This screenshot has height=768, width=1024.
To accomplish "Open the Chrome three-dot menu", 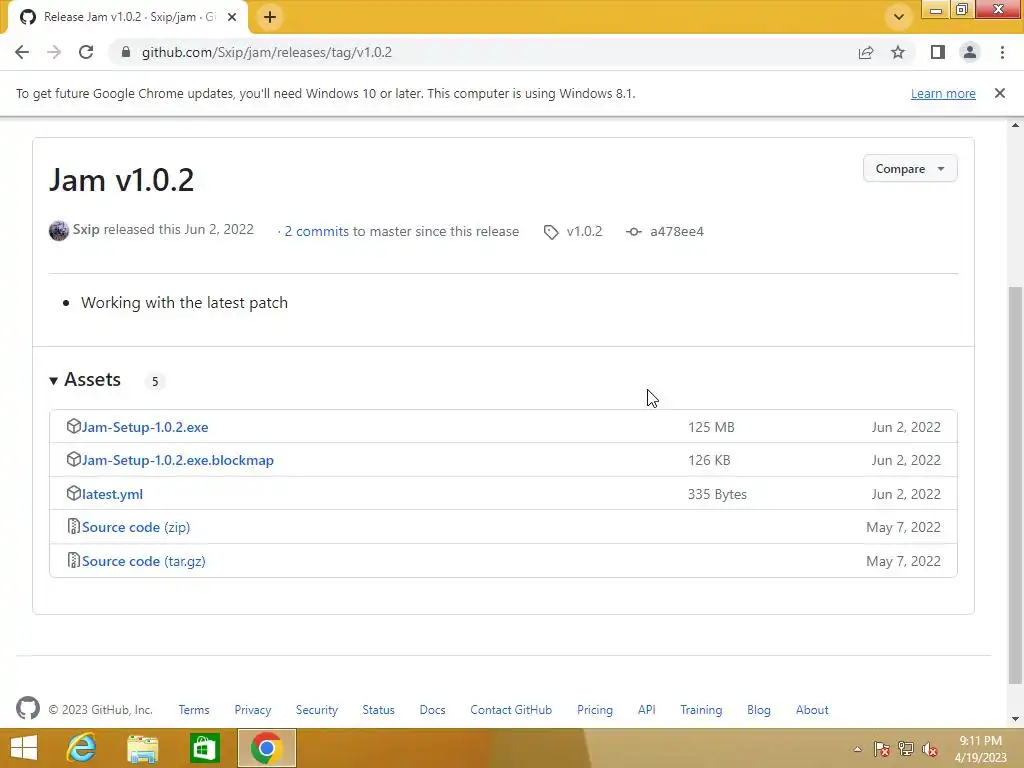I will pyautogui.click(x=1002, y=52).
